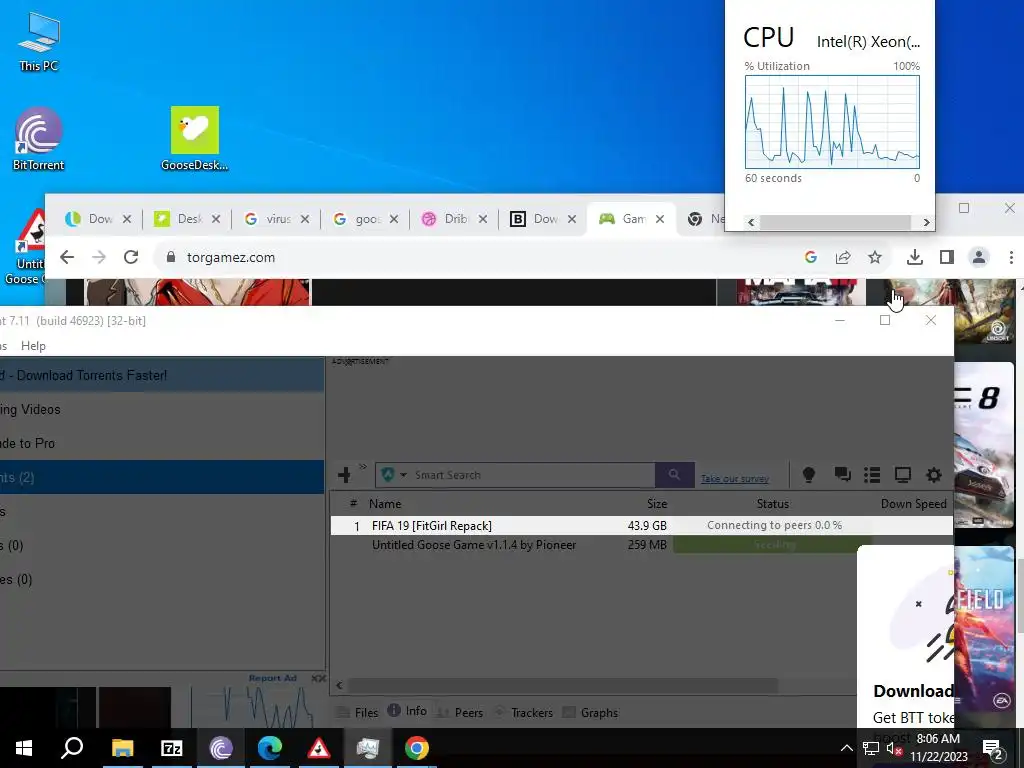Image resolution: width=1024 pixels, height=768 pixels.
Task: Select GooseDesk desktop icon
Action: tap(195, 139)
